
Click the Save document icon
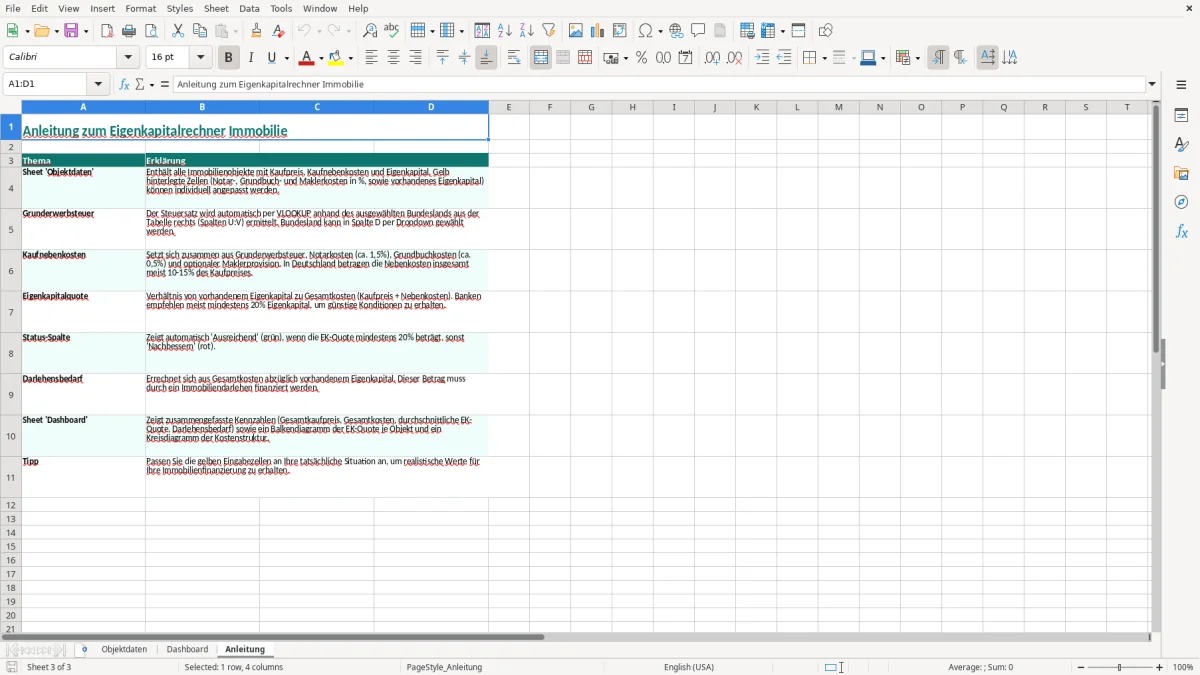coord(71,31)
